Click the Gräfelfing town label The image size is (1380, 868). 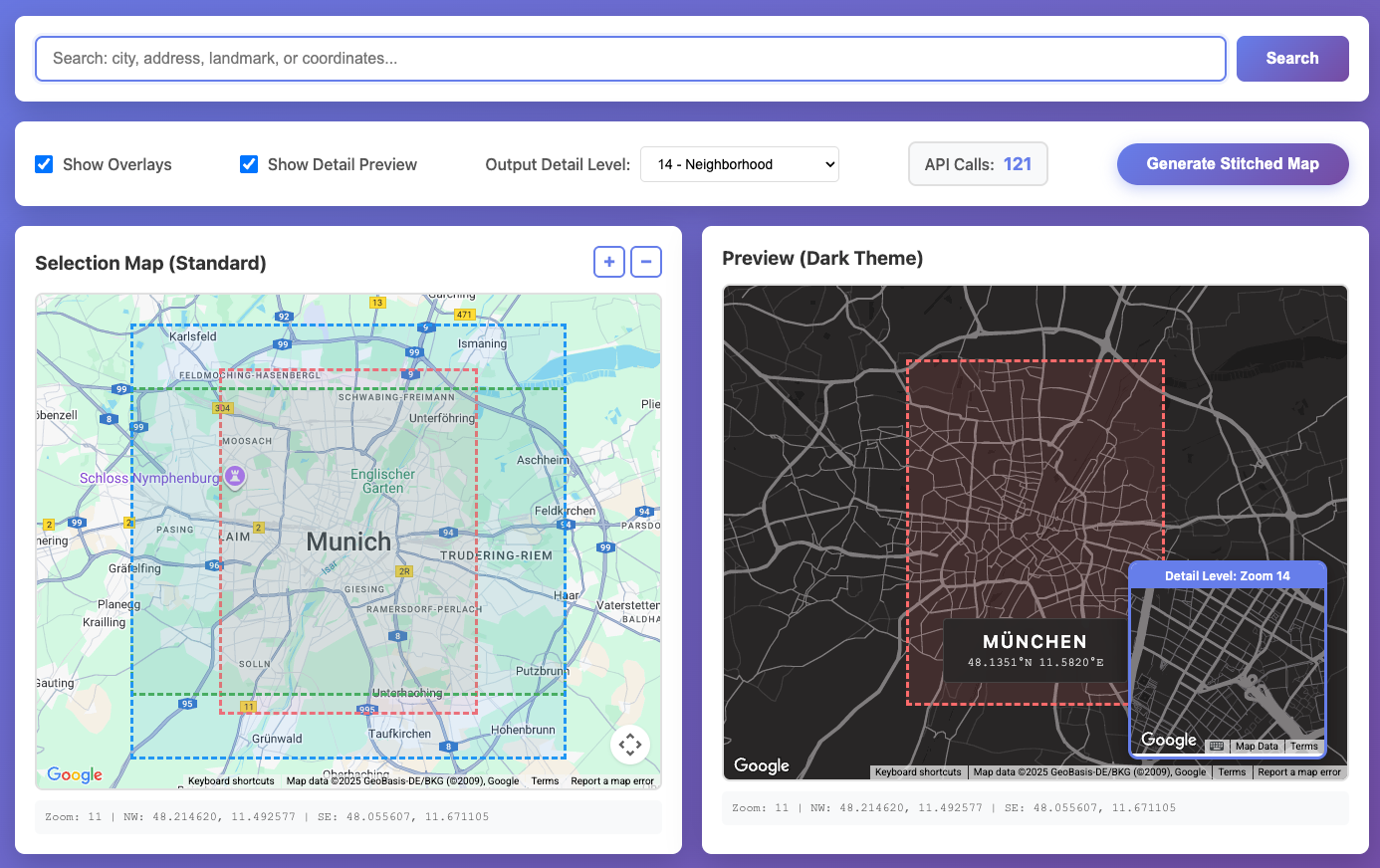(x=134, y=568)
